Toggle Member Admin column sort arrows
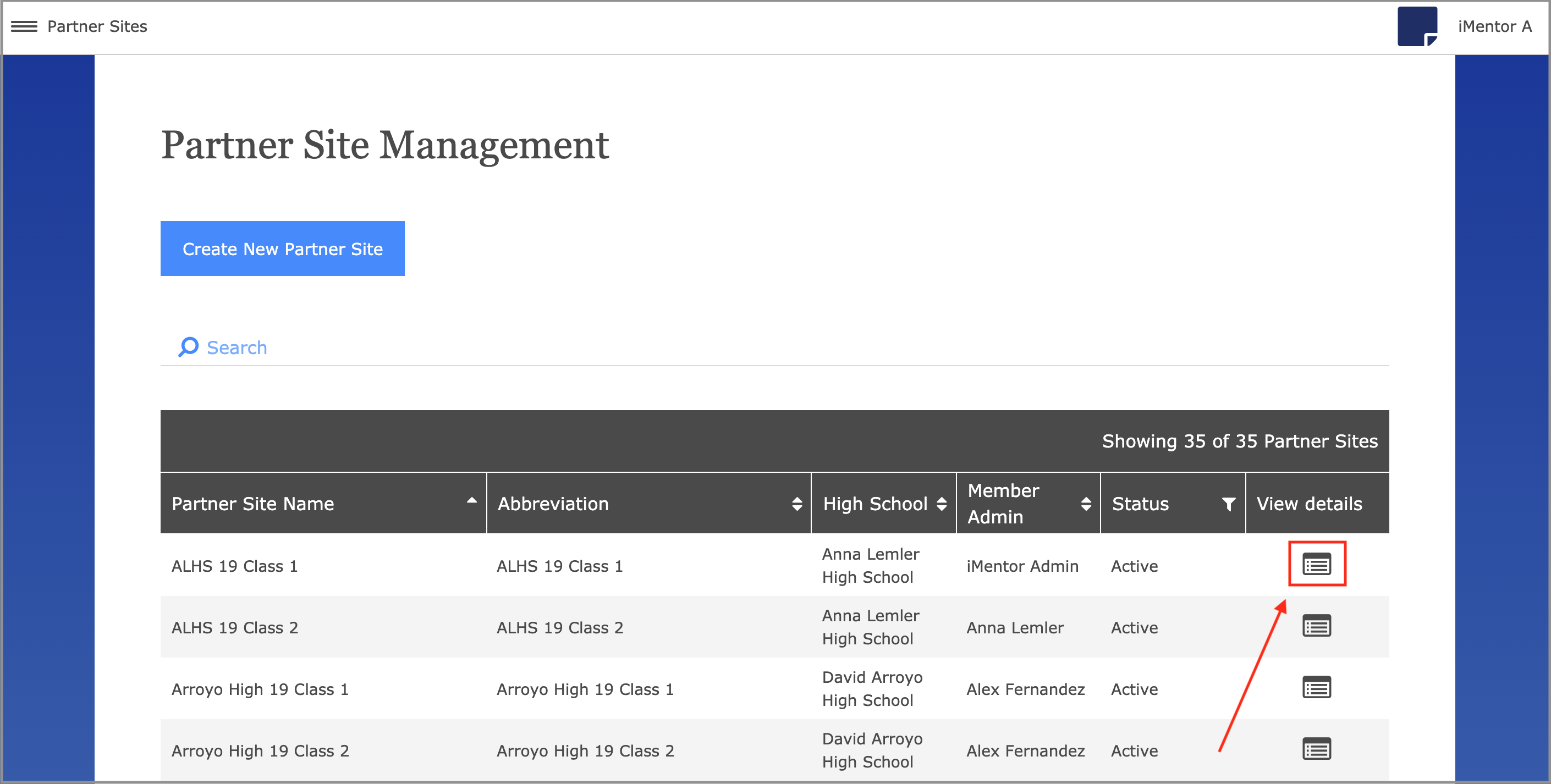The width and height of the screenshot is (1551, 784). pyautogui.click(x=1086, y=504)
